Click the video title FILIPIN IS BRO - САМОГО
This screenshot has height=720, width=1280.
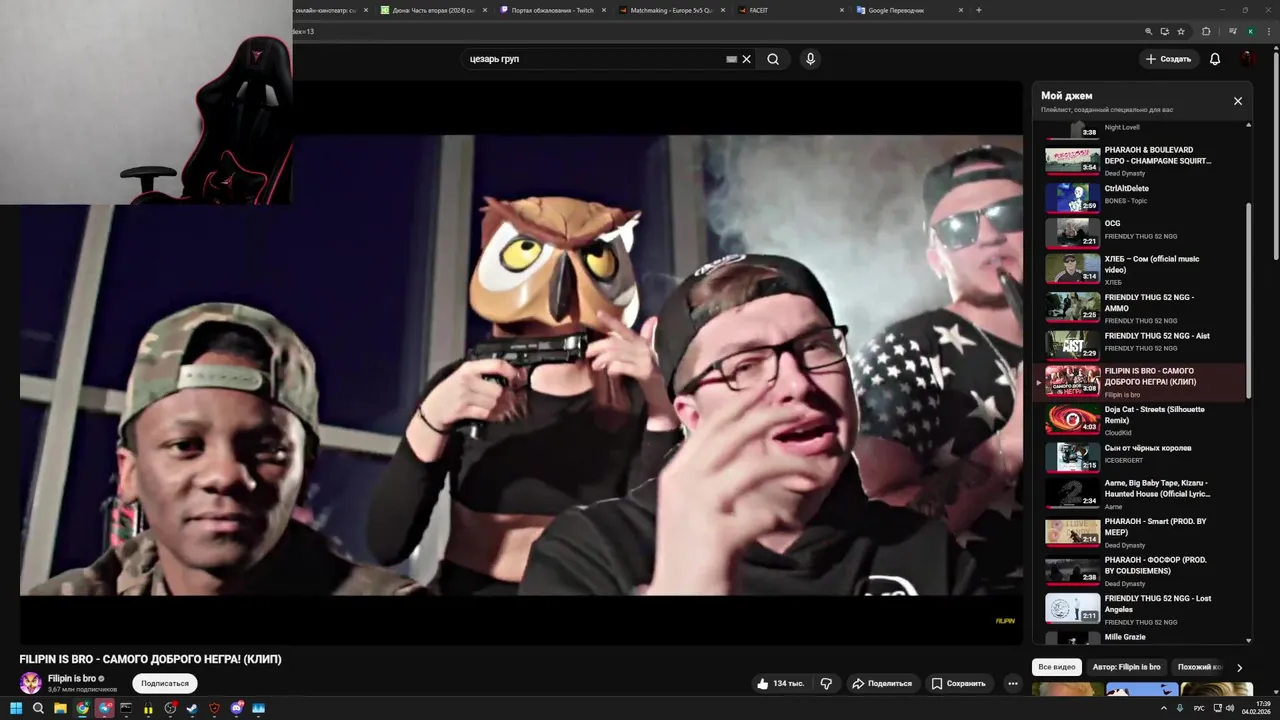click(x=150, y=659)
